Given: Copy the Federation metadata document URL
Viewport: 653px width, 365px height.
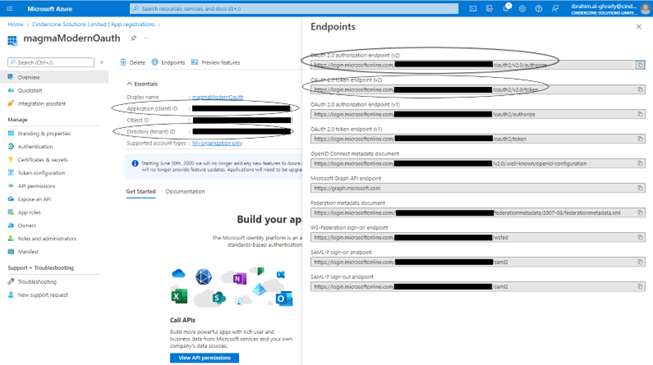Looking at the screenshot, I should pyautogui.click(x=640, y=212).
